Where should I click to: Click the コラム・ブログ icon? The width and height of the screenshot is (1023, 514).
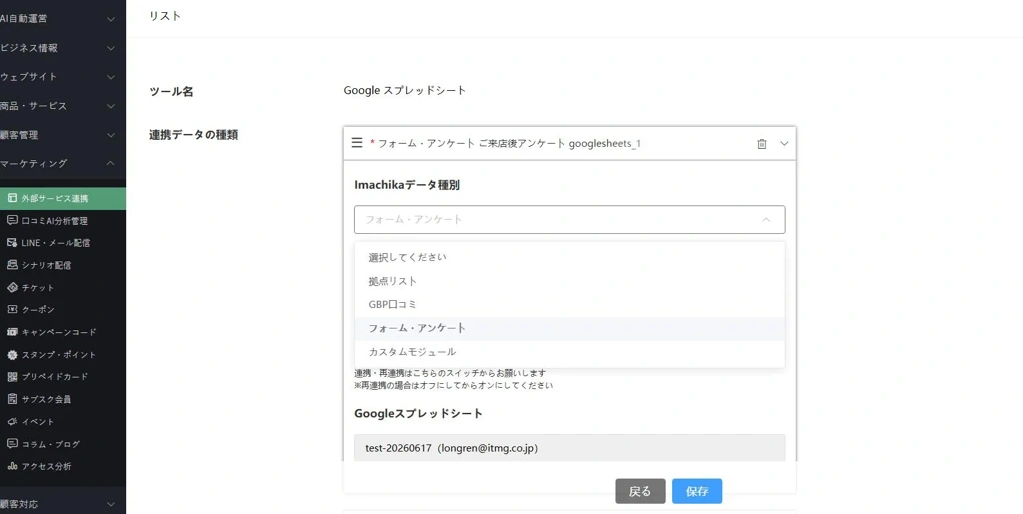12,444
